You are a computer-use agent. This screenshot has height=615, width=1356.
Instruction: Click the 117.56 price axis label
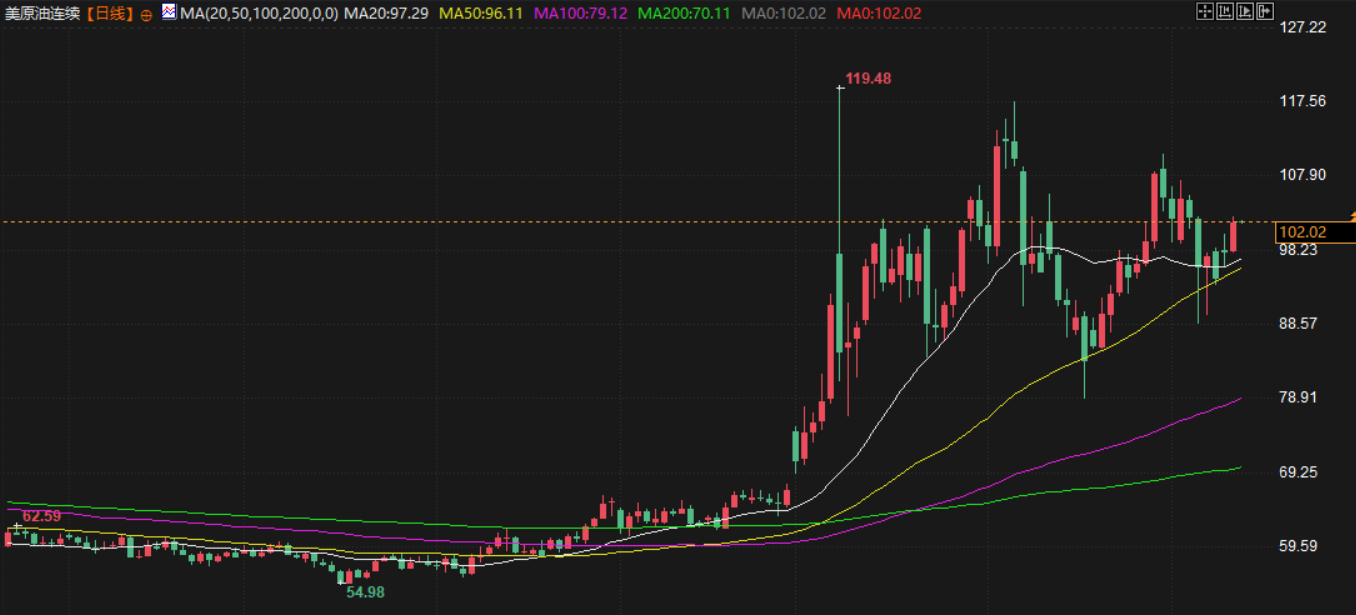pyautogui.click(x=1303, y=101)
